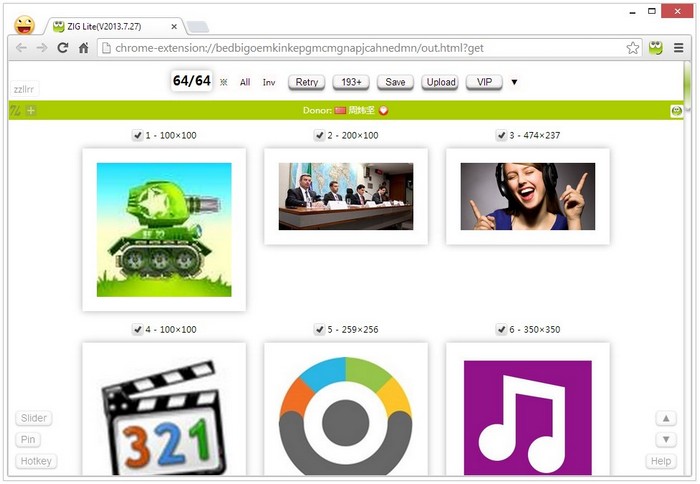Uncheck image 1 - 100×100 checkbox
Screen dimensions: 700x484
138,135
